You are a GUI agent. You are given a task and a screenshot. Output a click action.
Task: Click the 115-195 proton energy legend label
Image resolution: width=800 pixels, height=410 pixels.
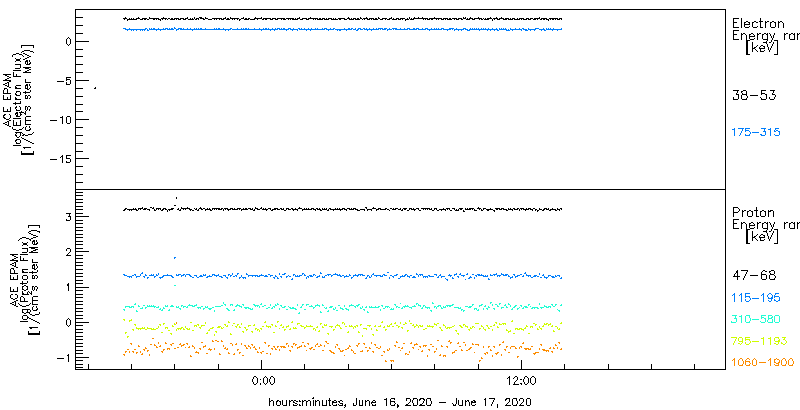point(756,297)
